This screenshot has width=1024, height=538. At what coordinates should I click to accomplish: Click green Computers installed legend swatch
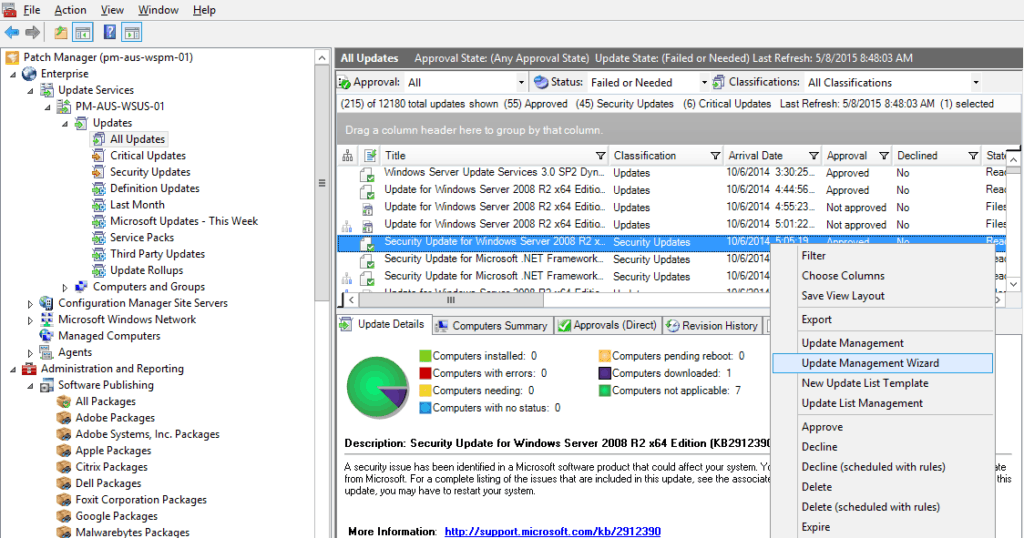pos(425,356)
